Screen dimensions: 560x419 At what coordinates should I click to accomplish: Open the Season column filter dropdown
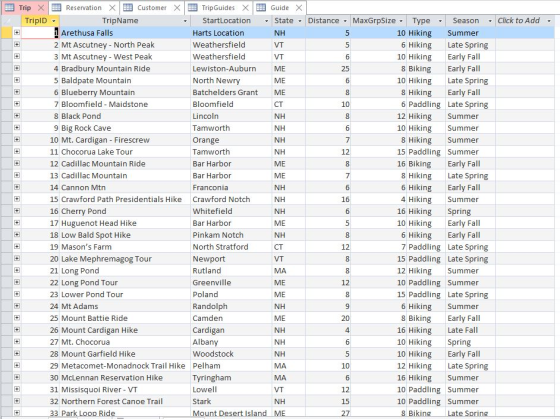490,21
